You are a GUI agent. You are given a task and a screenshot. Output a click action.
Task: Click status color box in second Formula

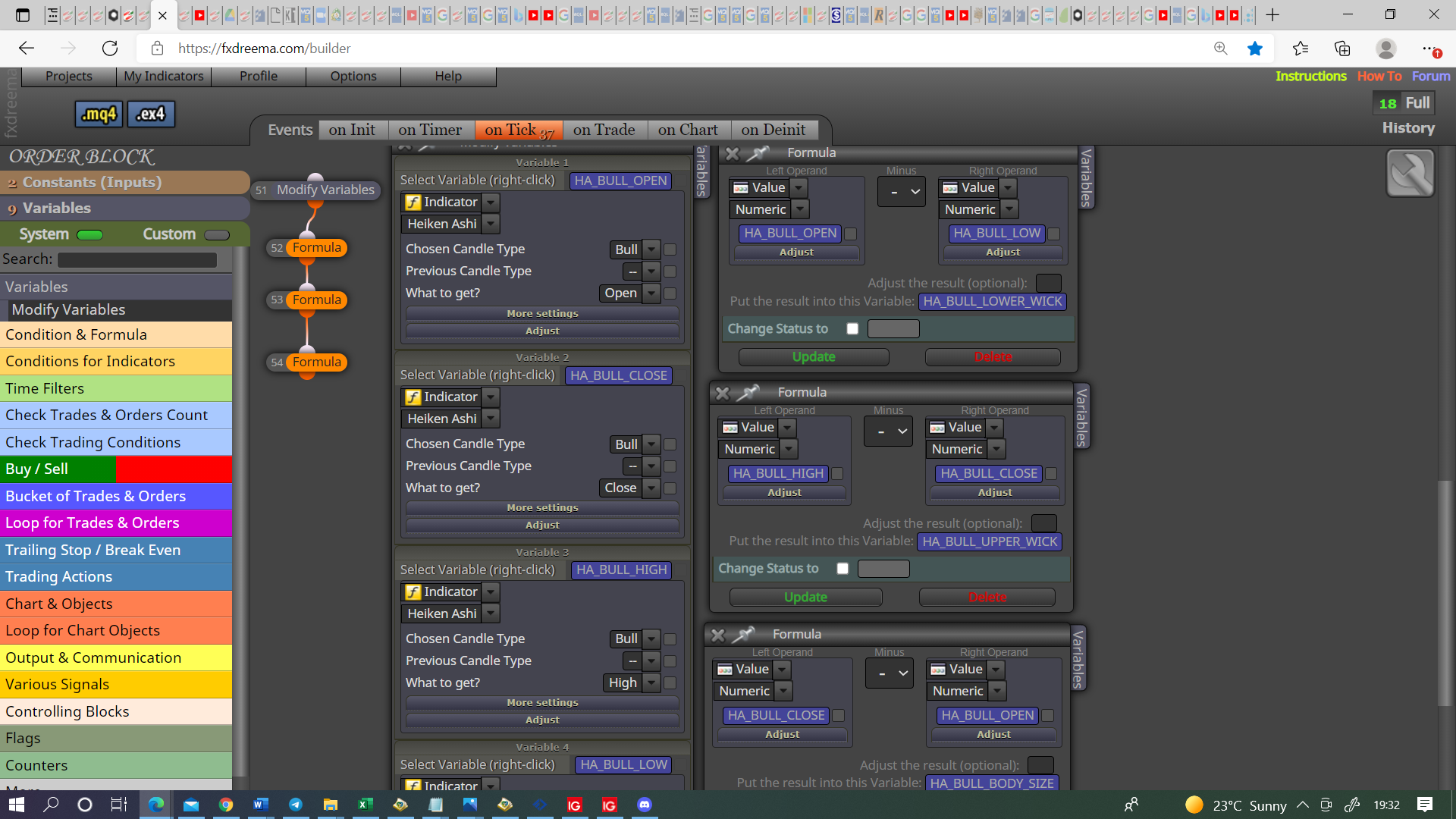click(x=883, y=569)
